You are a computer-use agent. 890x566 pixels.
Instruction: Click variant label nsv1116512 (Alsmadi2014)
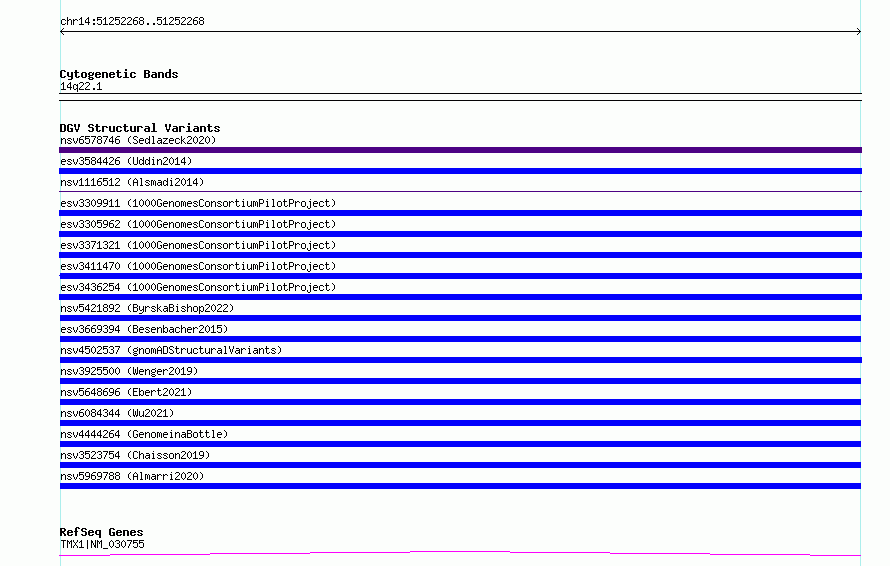[x=132, y=182]
